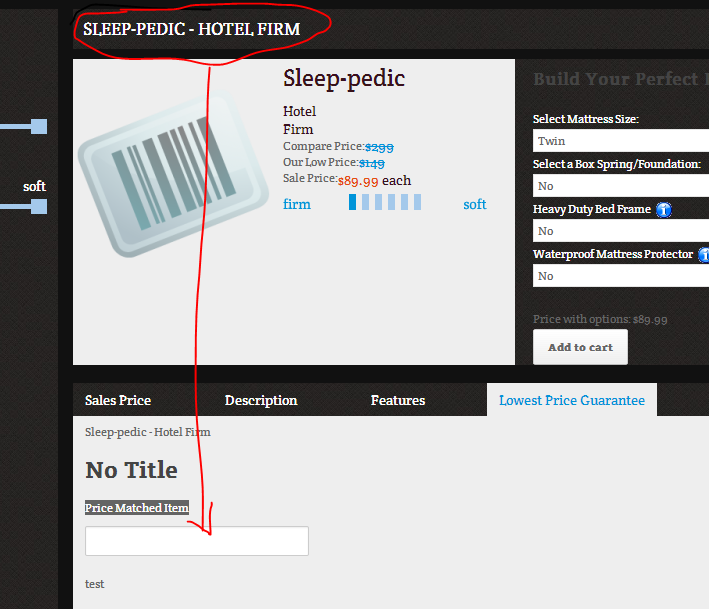Click the No Title heading
Viewport: 709px width, 609px height.
click(x=131, y=470)
